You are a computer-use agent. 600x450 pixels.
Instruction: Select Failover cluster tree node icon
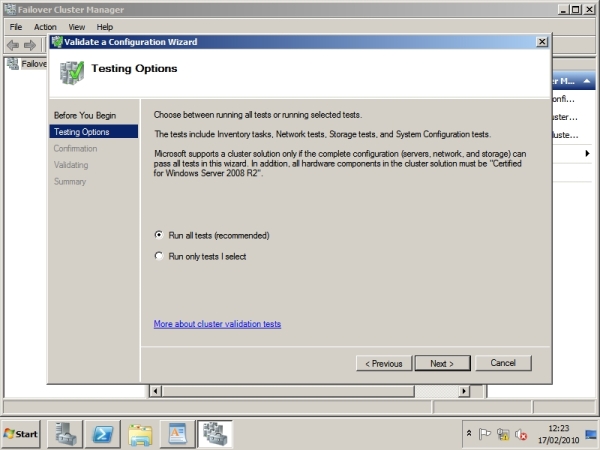coord(13,64)
